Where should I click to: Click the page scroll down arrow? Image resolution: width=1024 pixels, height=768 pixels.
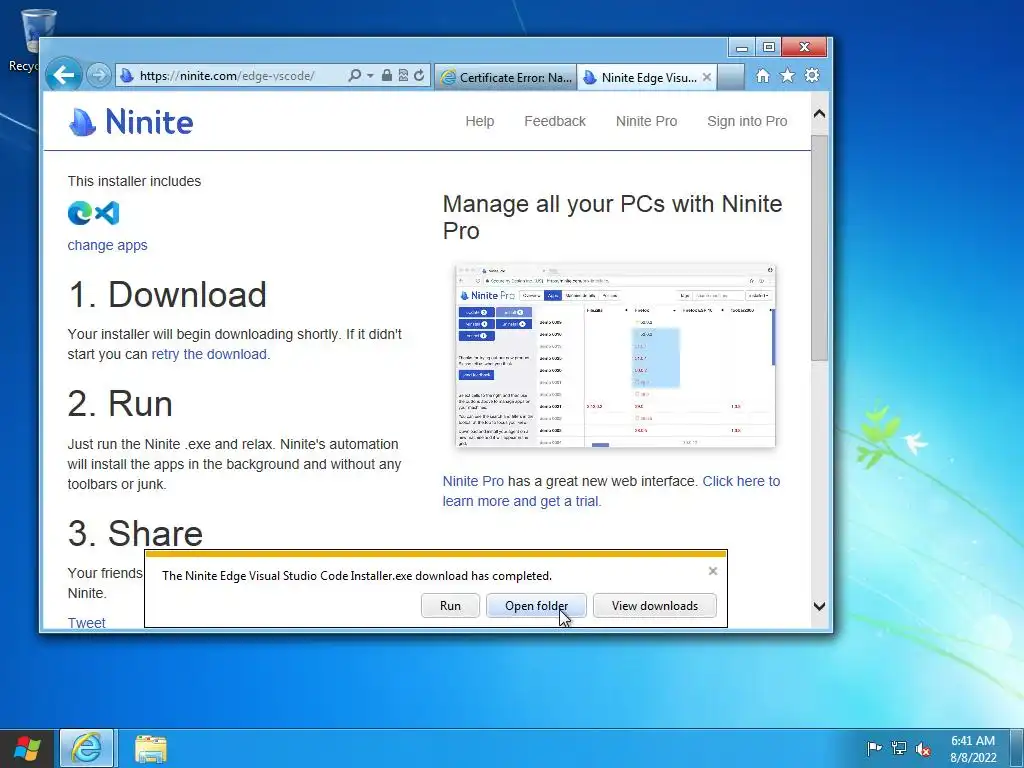[x=820, y=606]
